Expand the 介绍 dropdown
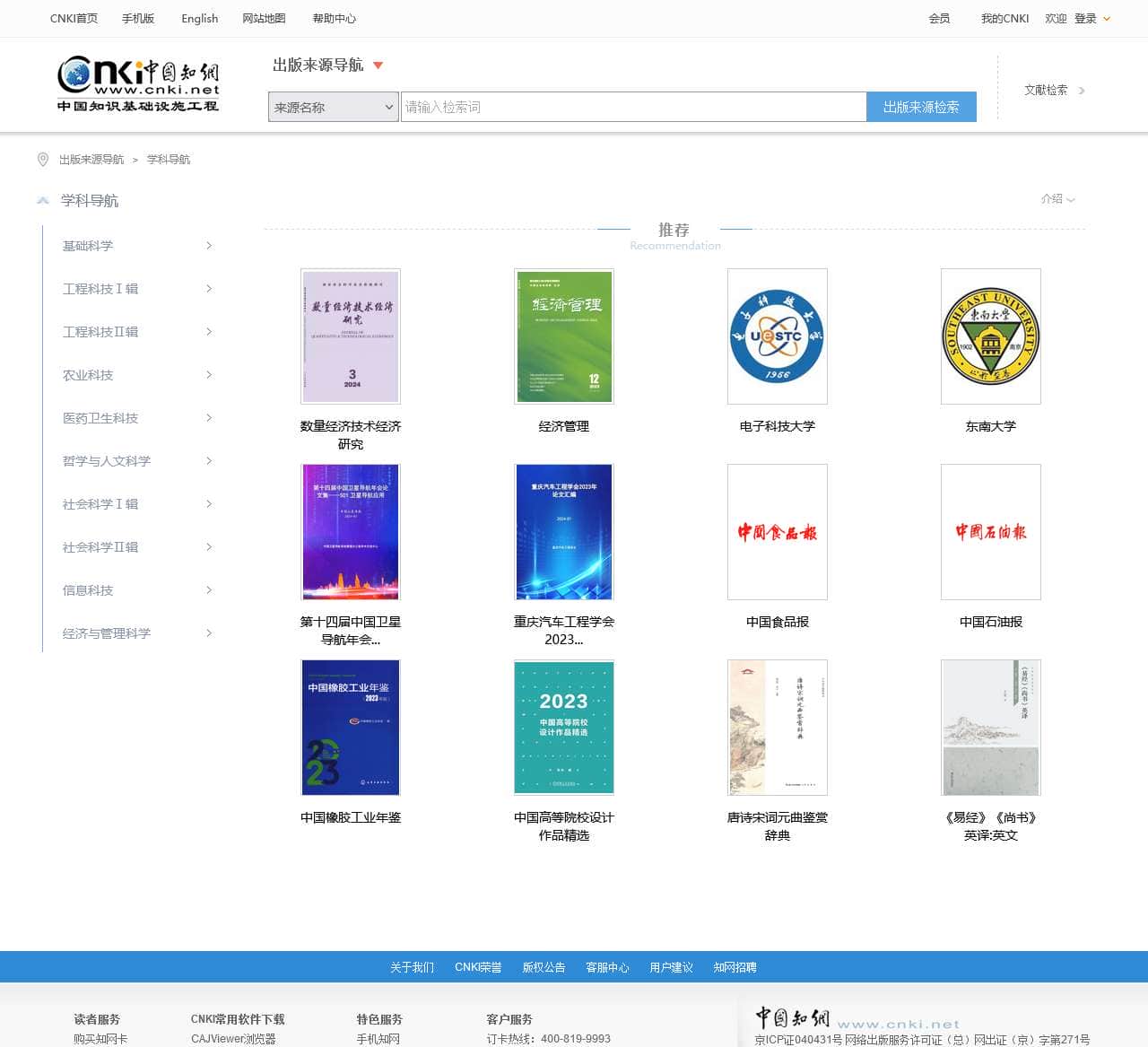Screen dimensions: 1148x1047 pyautogui.click(x=1057, y=199)
